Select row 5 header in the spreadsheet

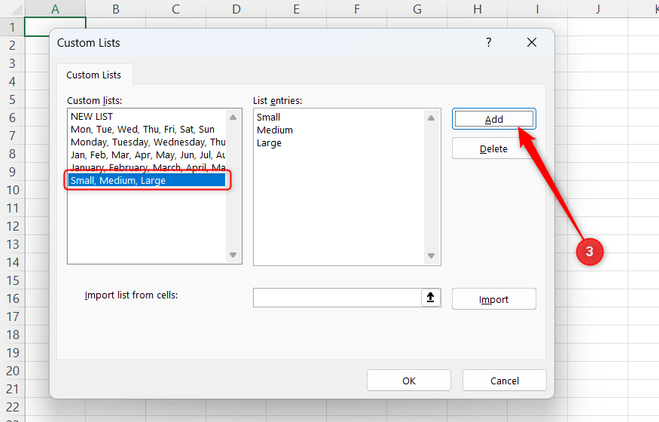12,100
